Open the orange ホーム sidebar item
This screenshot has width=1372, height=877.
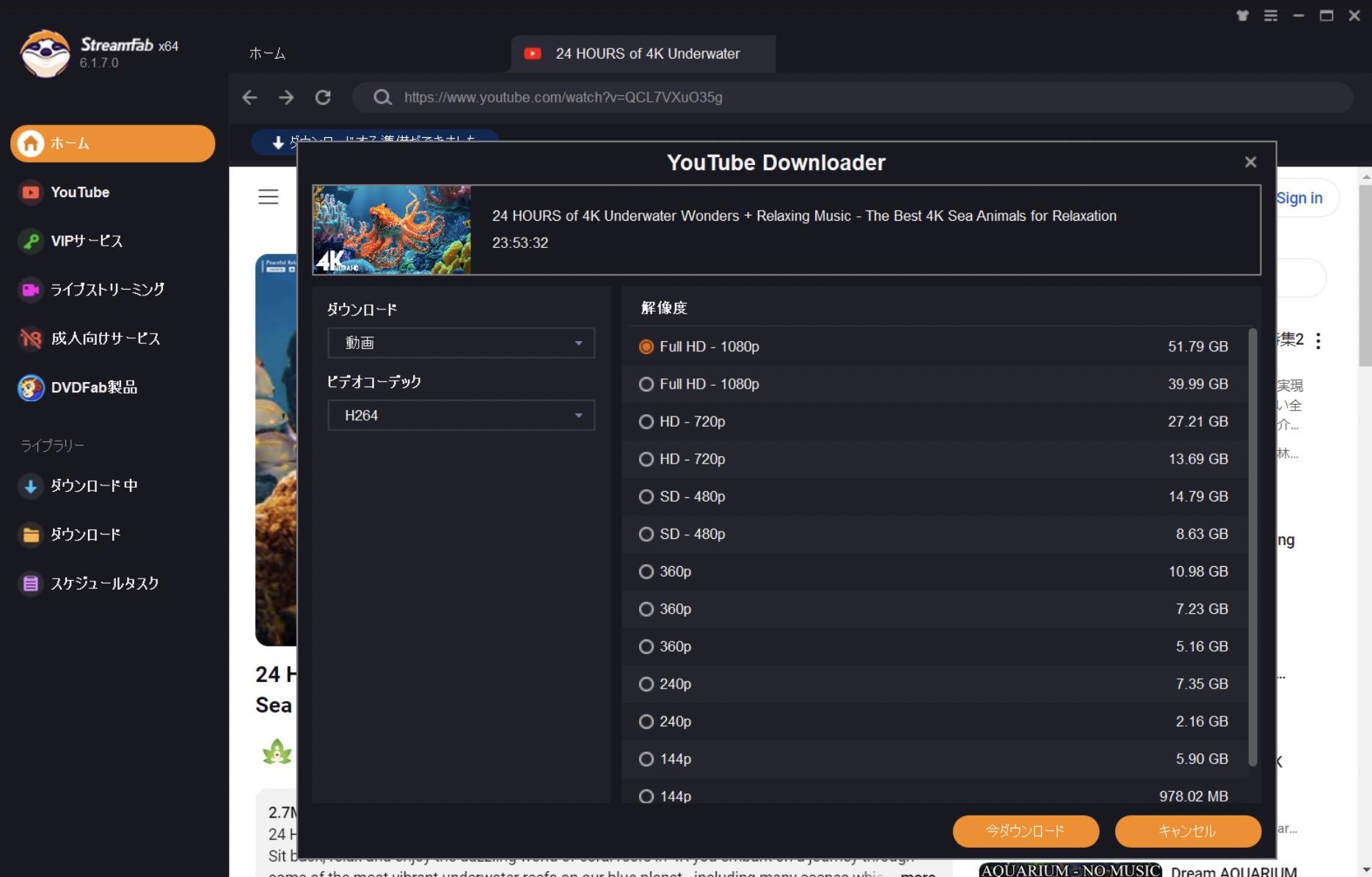[x=112, y=143]
